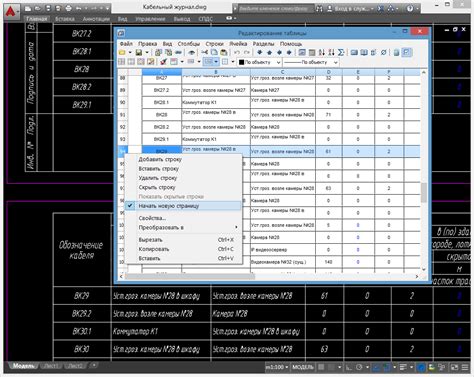Click the sigma sum icon in table editor

click(341, 53)
